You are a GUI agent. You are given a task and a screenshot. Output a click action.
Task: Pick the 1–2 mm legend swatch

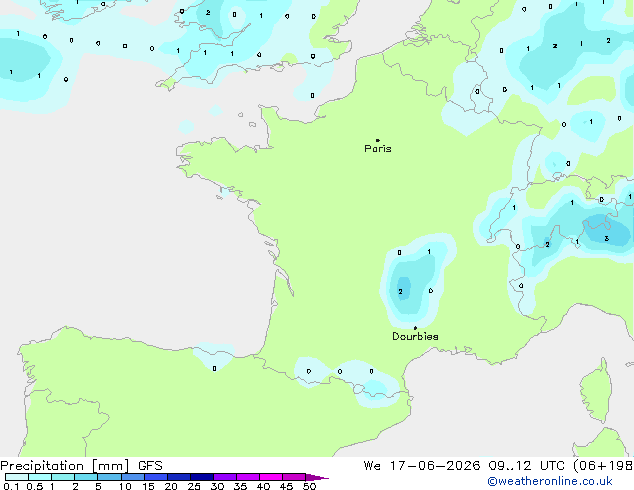[x=63, y=477]
